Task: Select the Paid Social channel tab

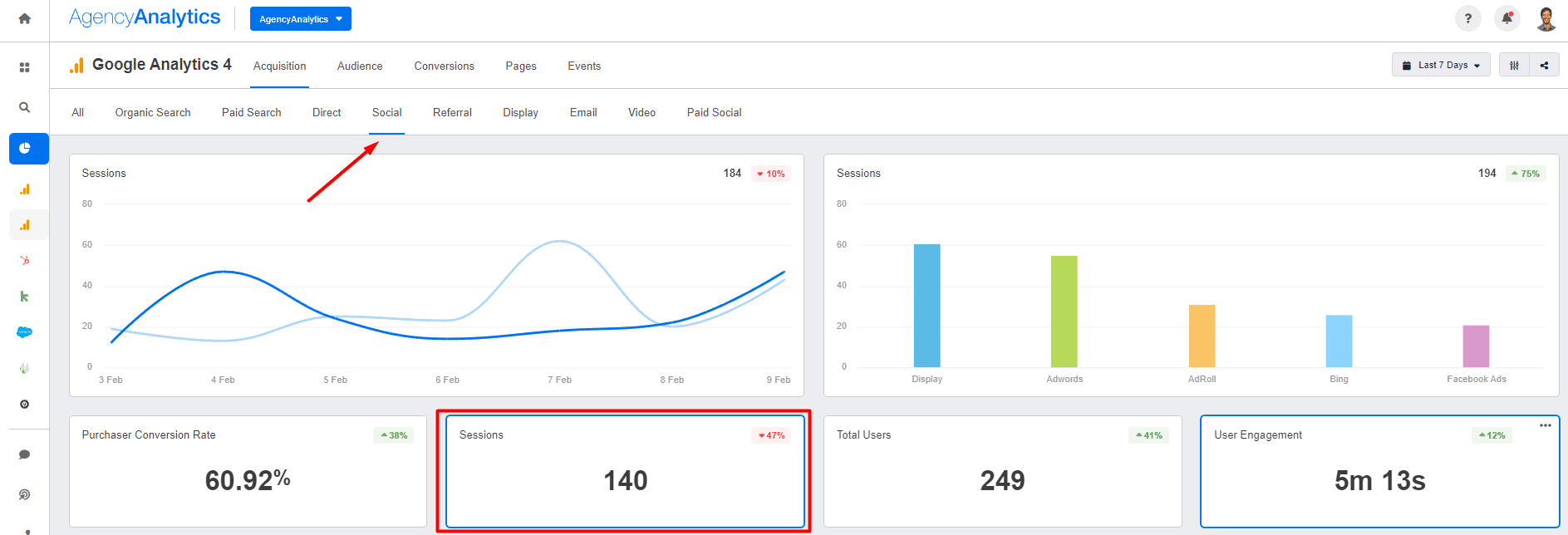Action: click(x=714, y=113)
